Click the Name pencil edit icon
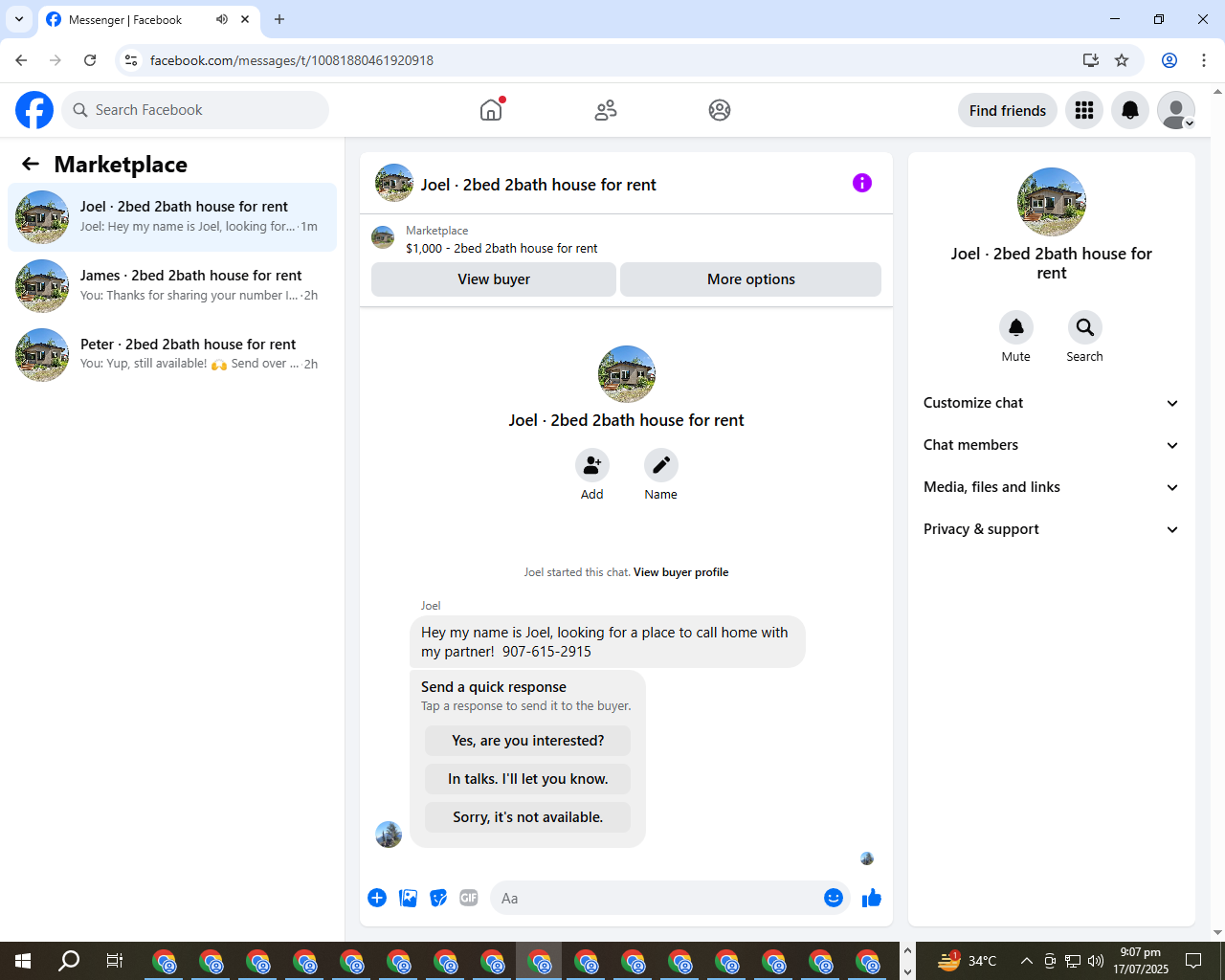 pyautogui.click(x=661, y=465)
